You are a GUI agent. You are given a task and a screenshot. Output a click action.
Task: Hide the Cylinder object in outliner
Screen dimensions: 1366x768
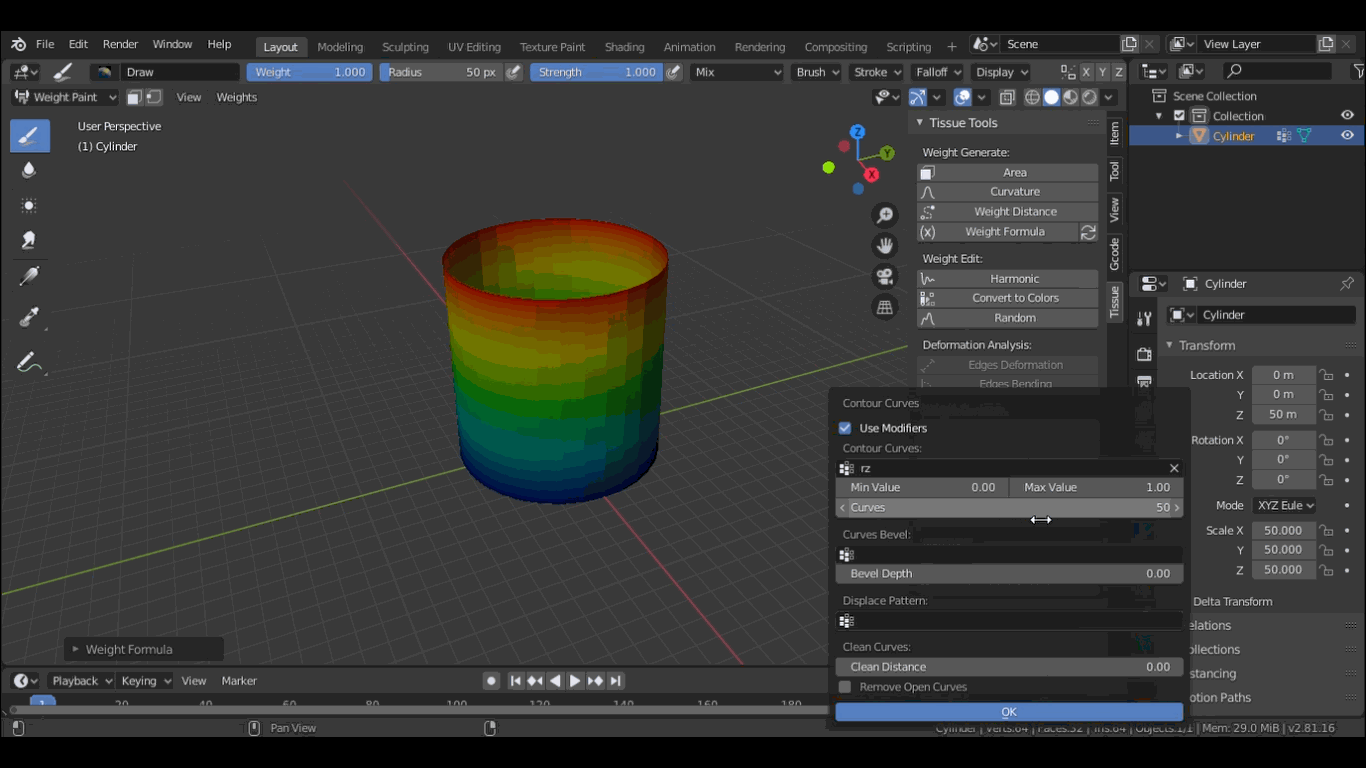coord(1347,136)
